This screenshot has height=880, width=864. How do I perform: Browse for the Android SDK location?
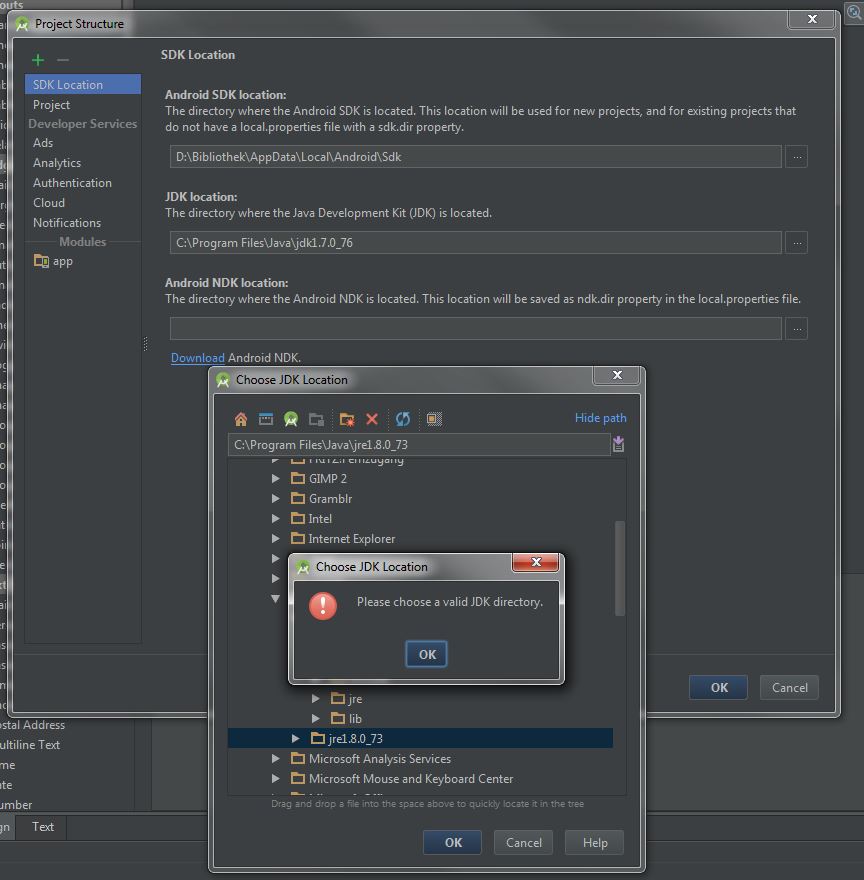[796, 157]
